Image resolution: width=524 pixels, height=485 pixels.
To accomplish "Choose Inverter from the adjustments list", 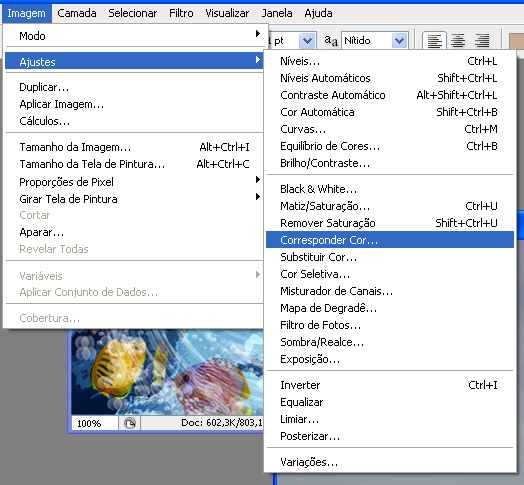I will (390, 385).
